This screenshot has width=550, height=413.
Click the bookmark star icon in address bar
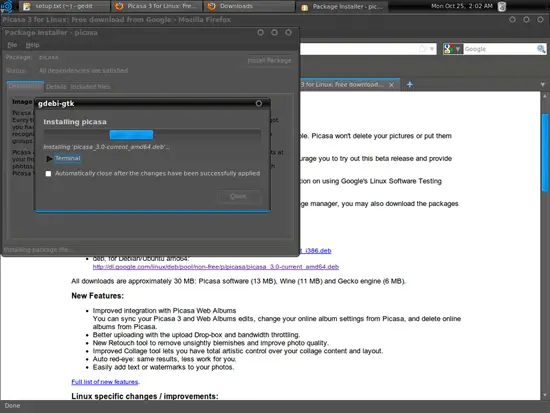[423, 49]
